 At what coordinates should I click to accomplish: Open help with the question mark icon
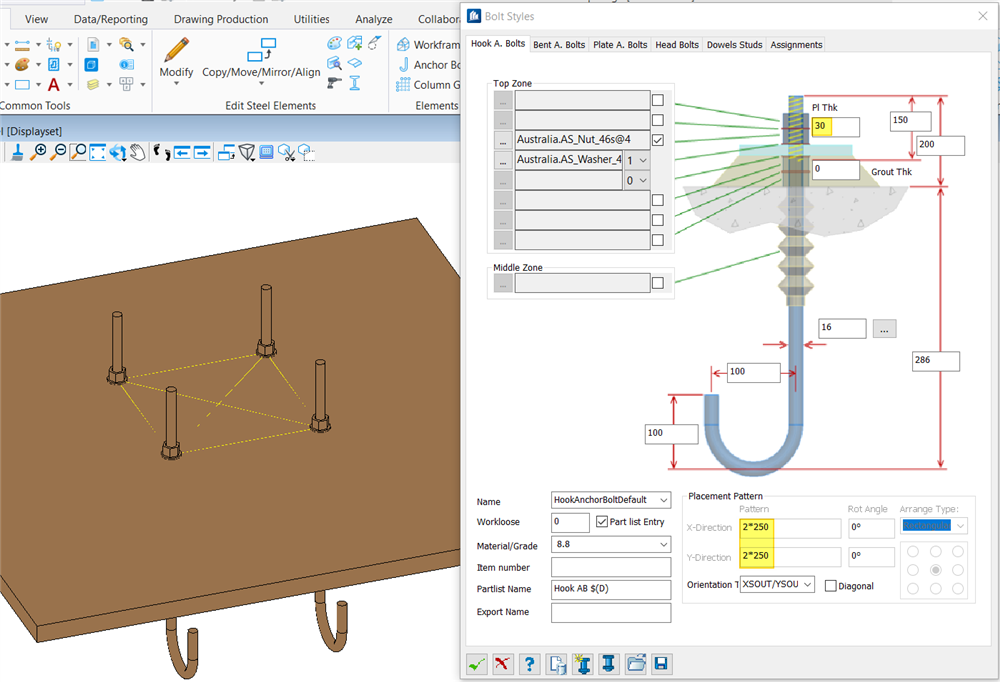[x=530, y=663]
